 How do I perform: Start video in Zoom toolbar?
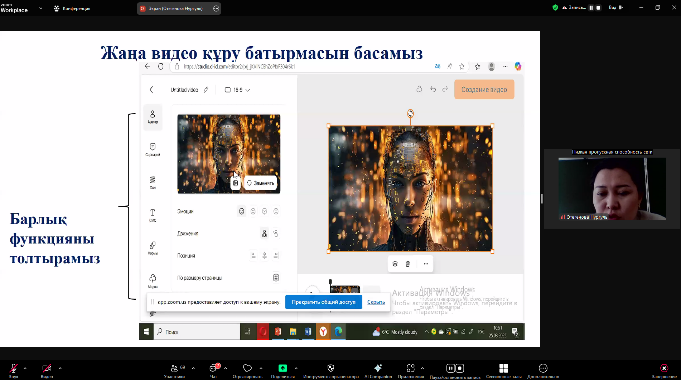click(46, 370)
